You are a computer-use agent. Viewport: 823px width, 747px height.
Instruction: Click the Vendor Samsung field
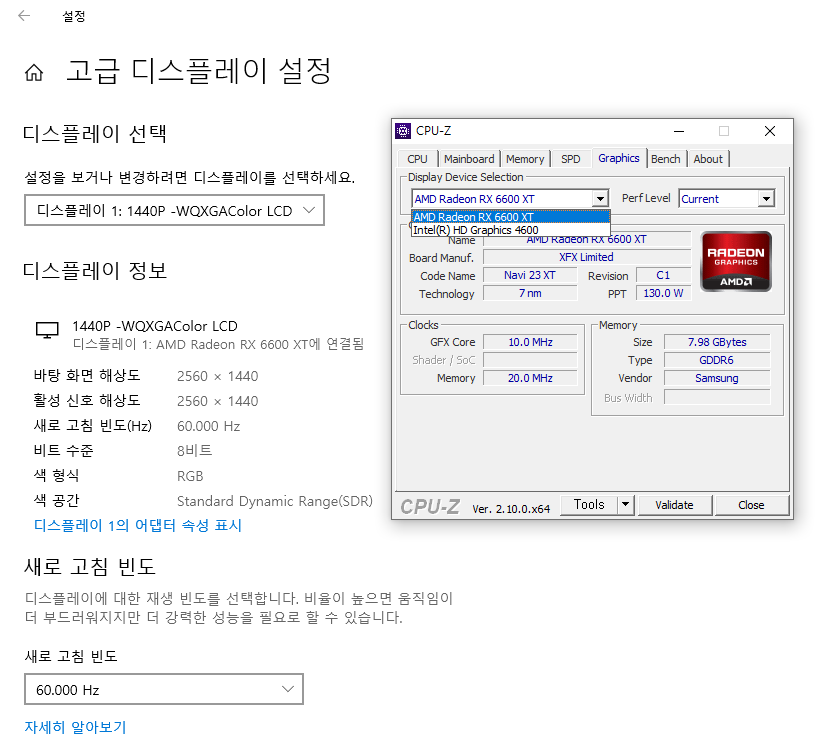(717, 378)
